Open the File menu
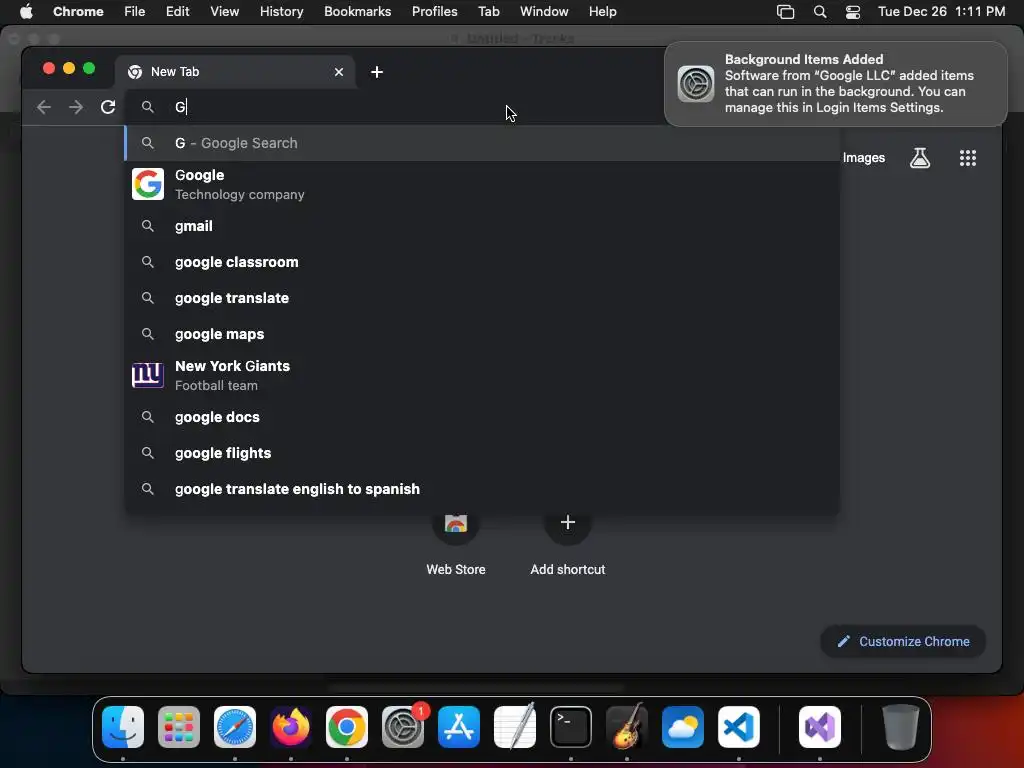The image size is (1024, 768). pos(135,11)
